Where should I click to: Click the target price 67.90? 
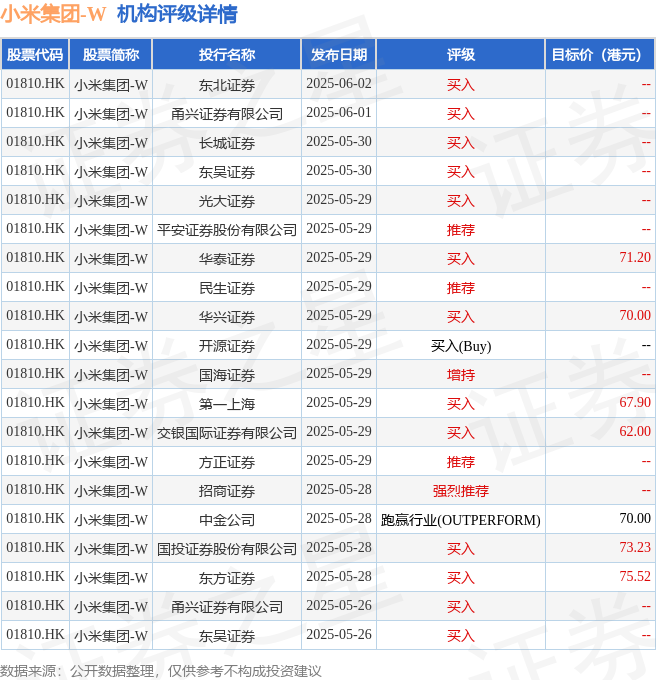click(x=635, y=402)
